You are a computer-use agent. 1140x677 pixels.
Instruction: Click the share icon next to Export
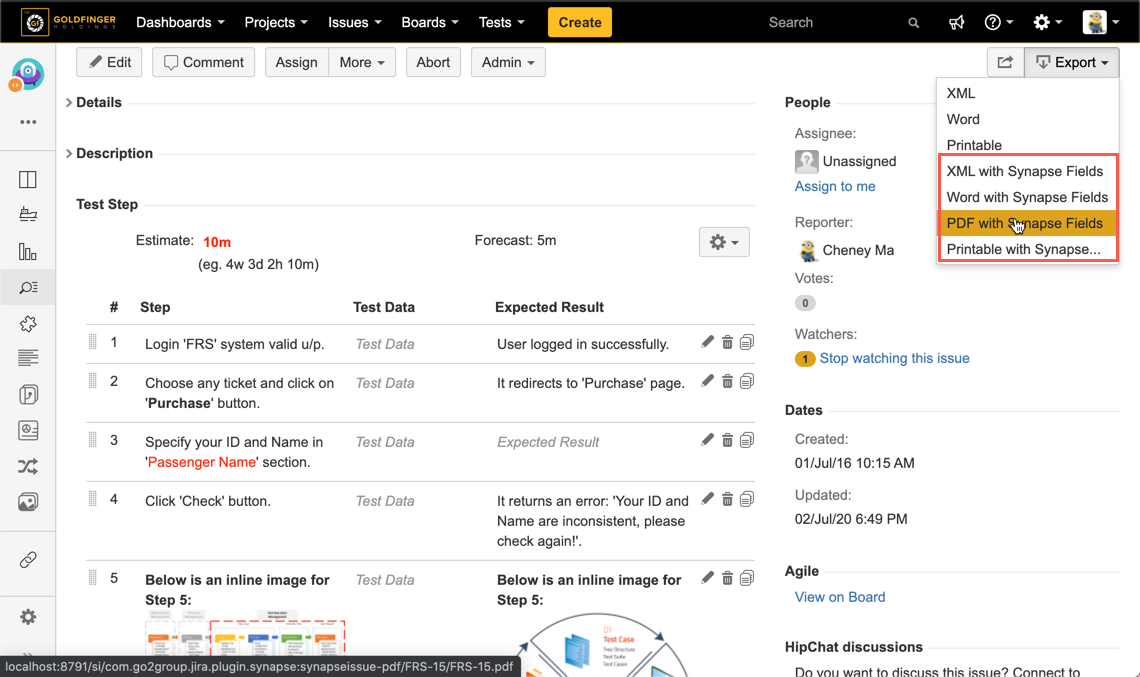pyautogui.click(x=1005, y=62)
